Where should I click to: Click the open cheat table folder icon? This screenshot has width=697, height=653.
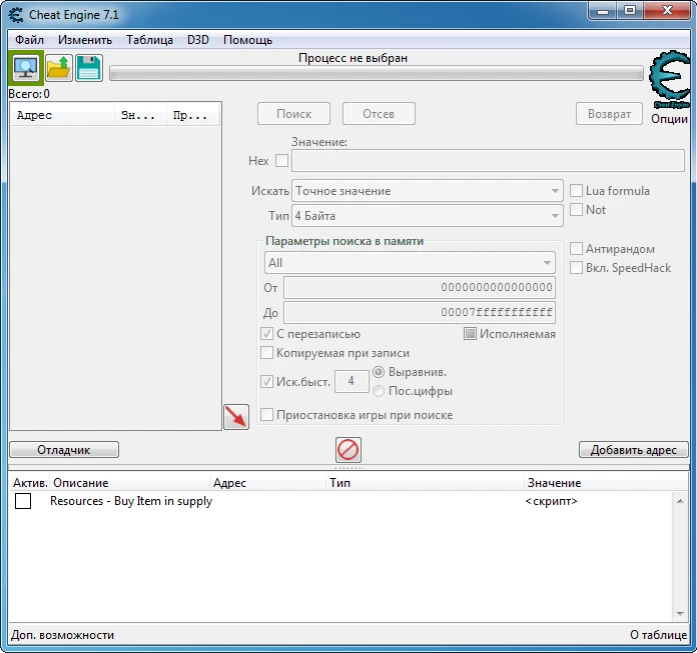(x=58, y=68)
